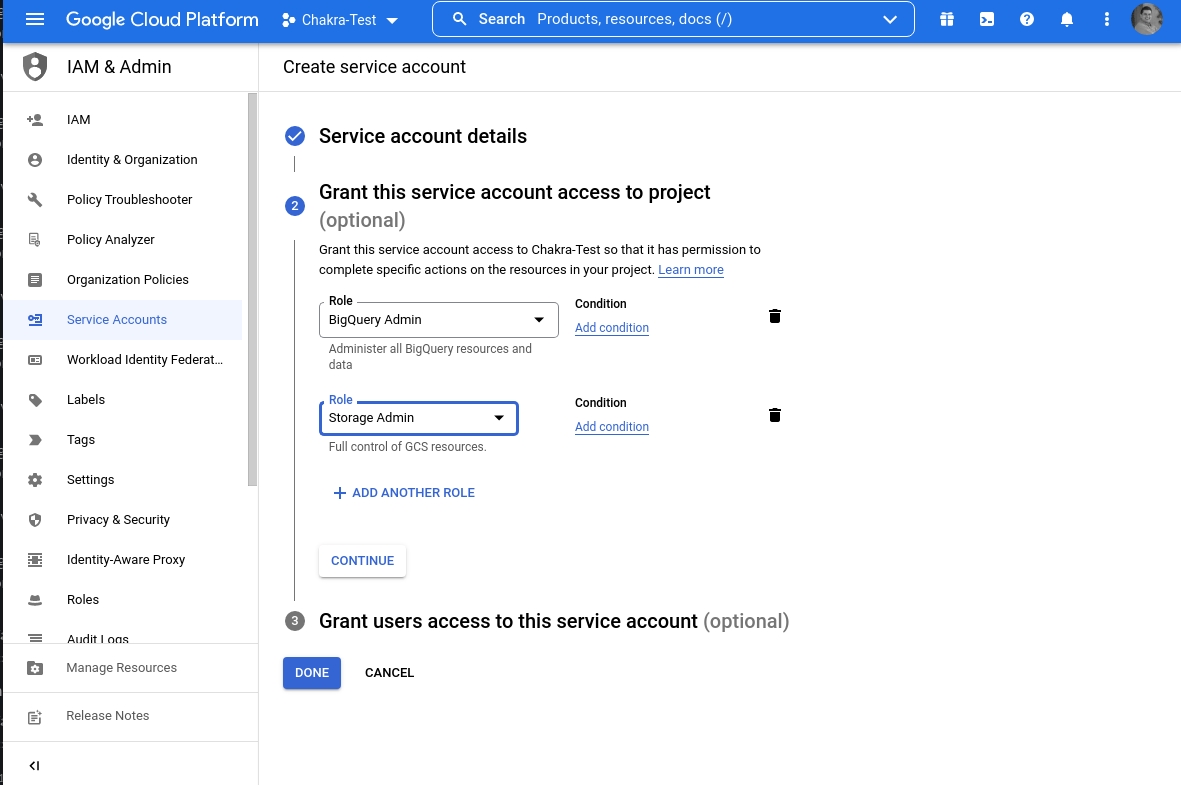Expand the search bar chevron
The image size is (1181, 785).
[890, 19]
